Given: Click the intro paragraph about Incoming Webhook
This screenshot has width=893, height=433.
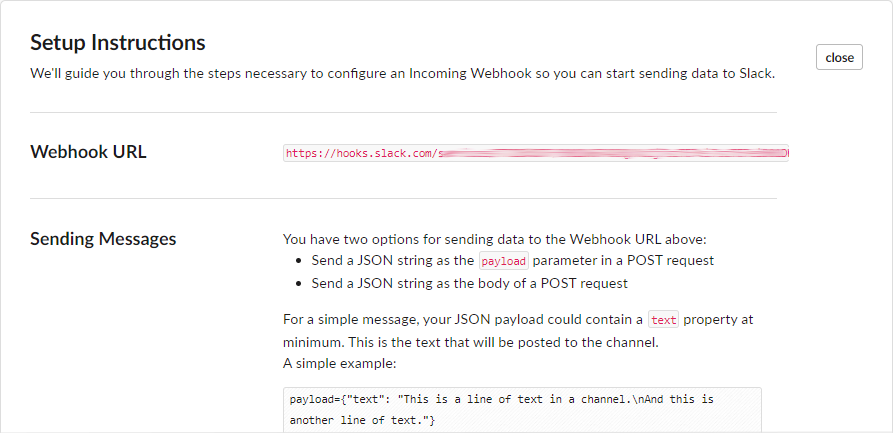Looking at the screenshot, I should (402, 74).
